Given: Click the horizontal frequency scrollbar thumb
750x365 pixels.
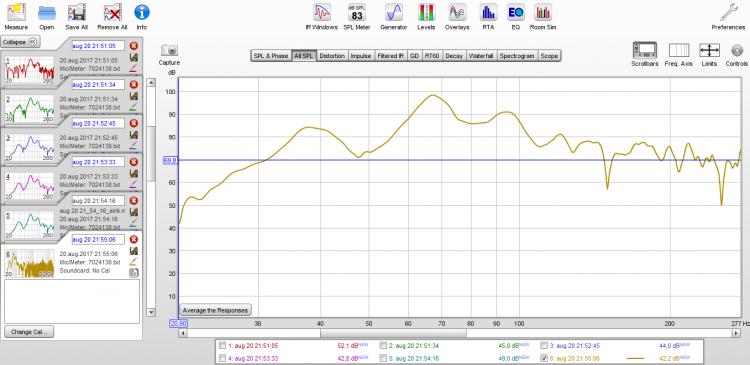Looking at the screenshot, I should coord(393,333).
